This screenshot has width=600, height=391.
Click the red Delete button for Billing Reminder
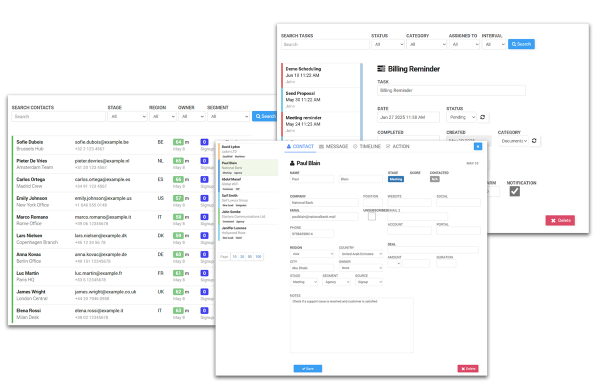(560, 220)
